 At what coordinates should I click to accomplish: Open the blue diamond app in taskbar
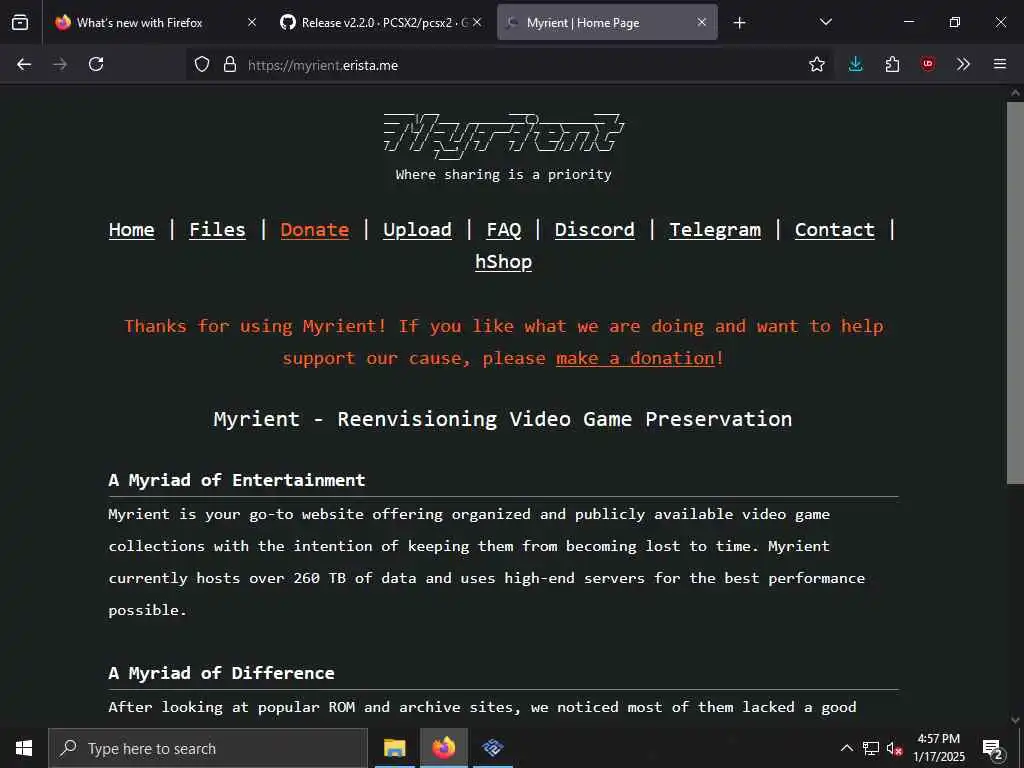pyautogui.click(x=493, y=748)
